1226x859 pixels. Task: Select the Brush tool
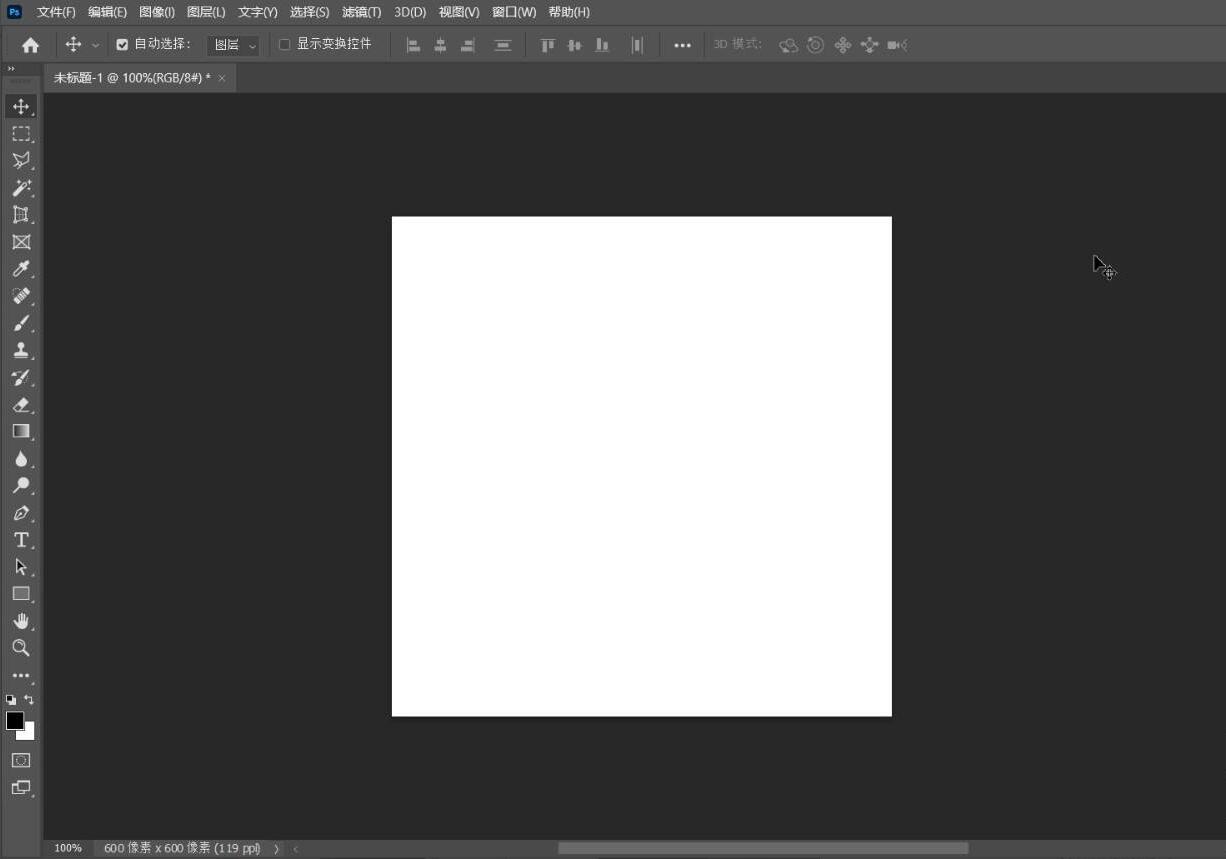point(21,322)
